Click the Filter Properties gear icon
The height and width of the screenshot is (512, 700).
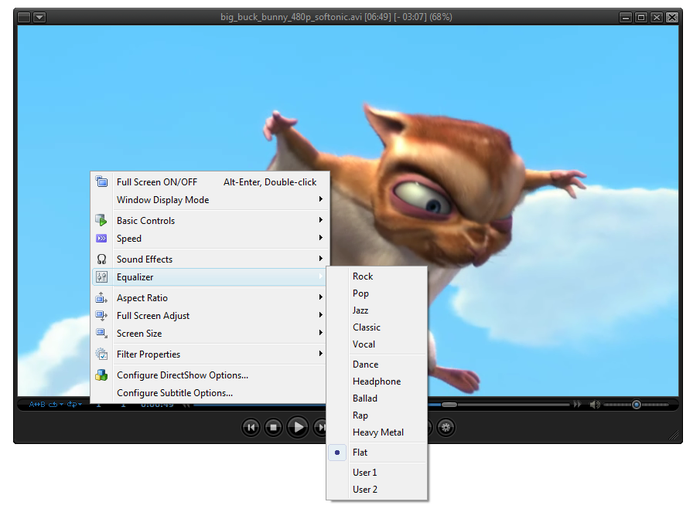point(102,354)
